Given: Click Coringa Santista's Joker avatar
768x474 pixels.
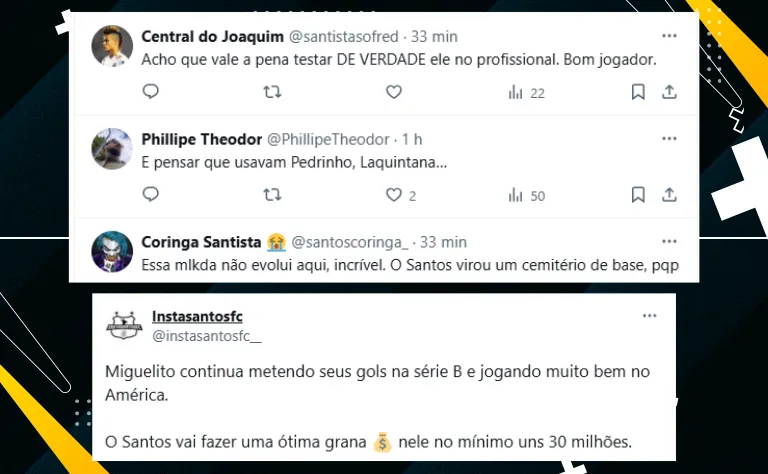Looking at the screenshot, I should click(x=112, y=251).
